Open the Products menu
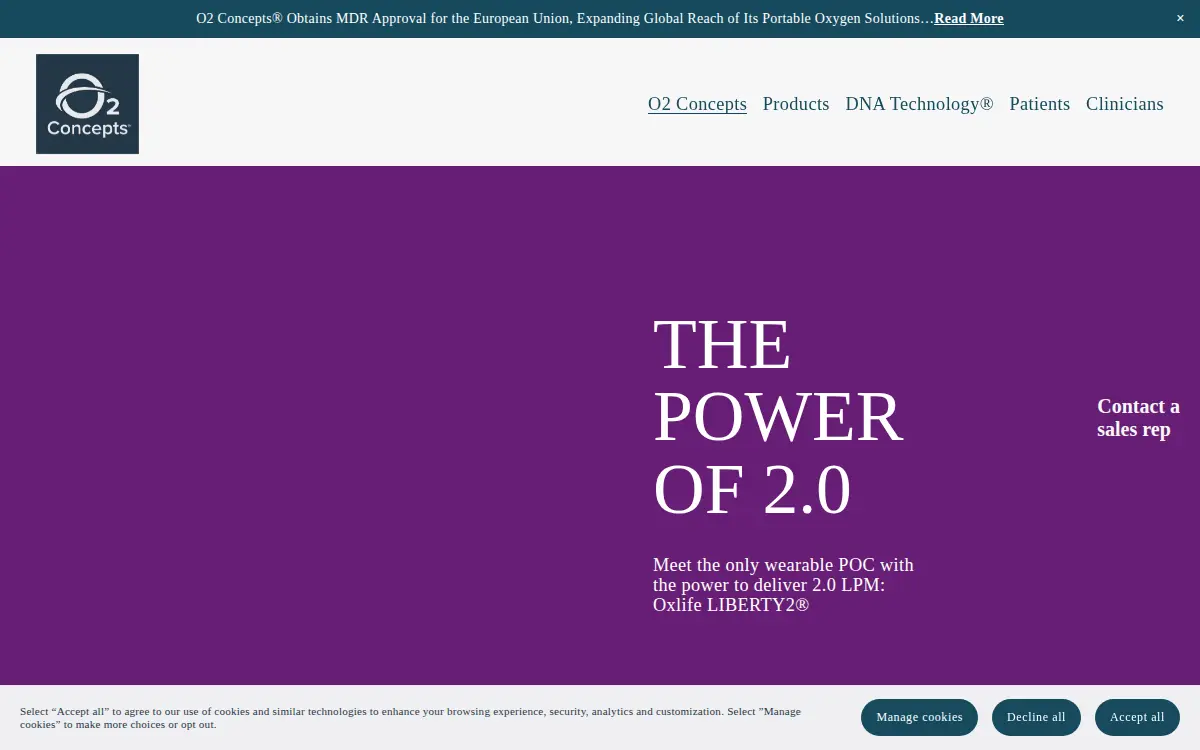 click(x=796, y=104)
